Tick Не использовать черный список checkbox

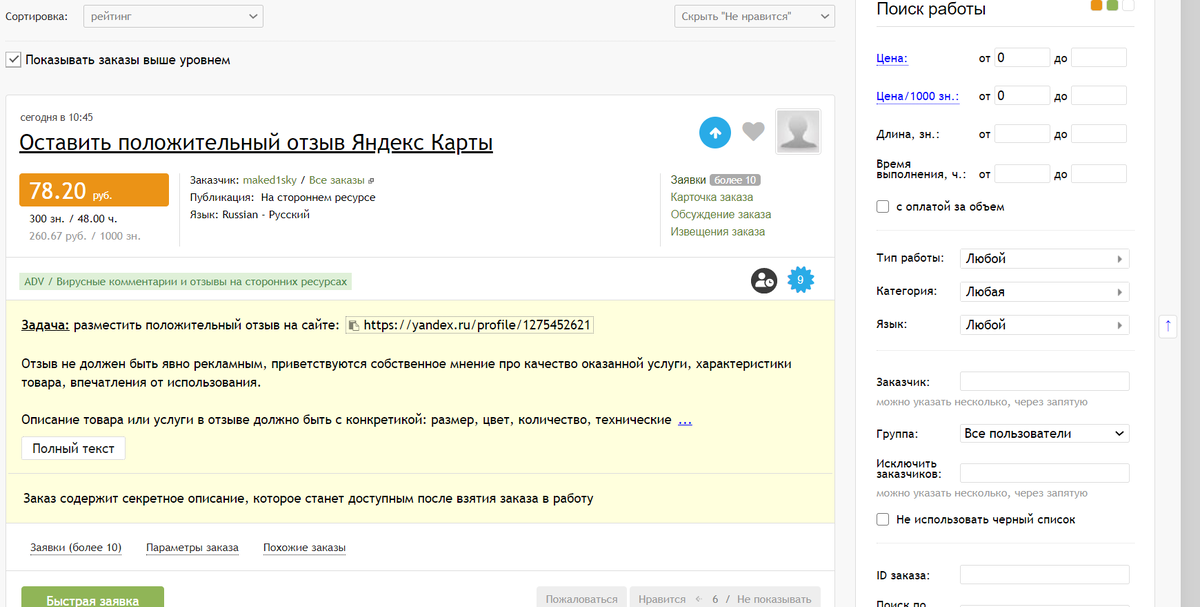point(883,520)
